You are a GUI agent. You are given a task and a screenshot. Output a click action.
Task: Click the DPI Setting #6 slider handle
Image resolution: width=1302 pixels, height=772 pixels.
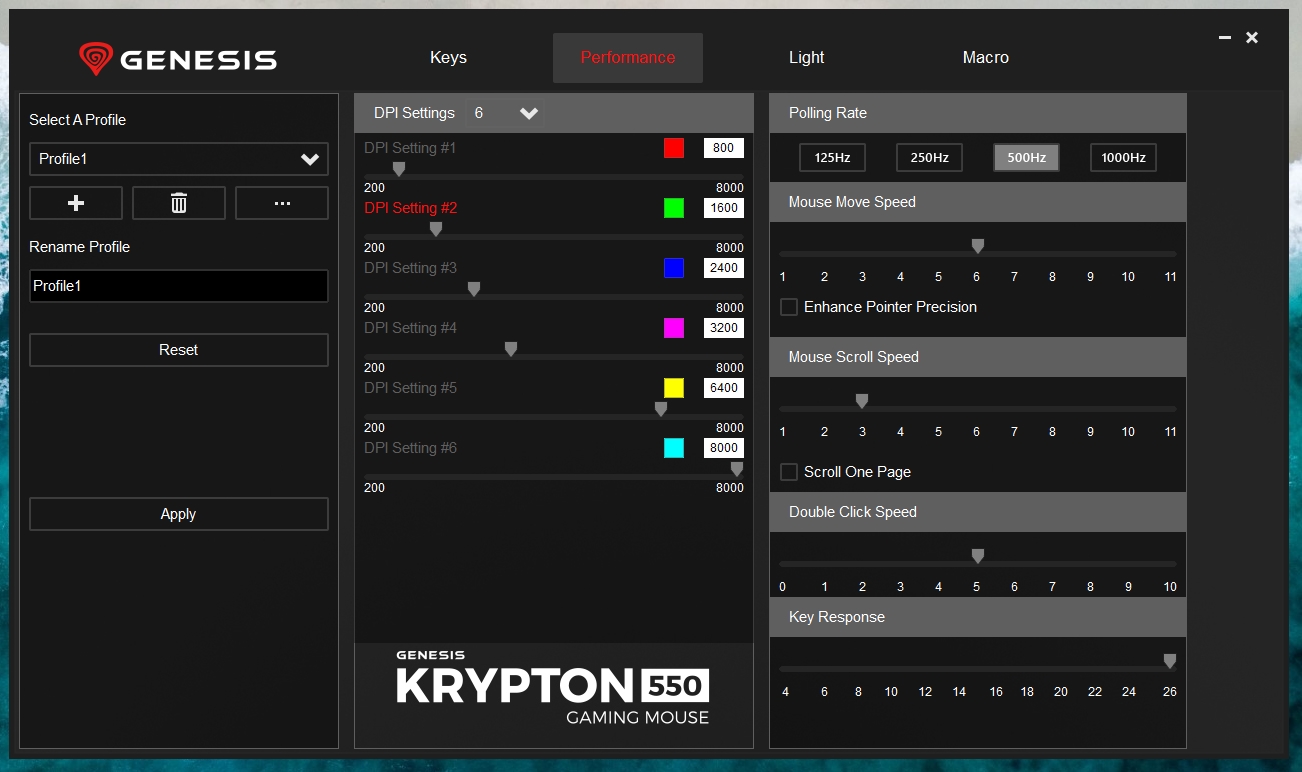coord(737,470)
